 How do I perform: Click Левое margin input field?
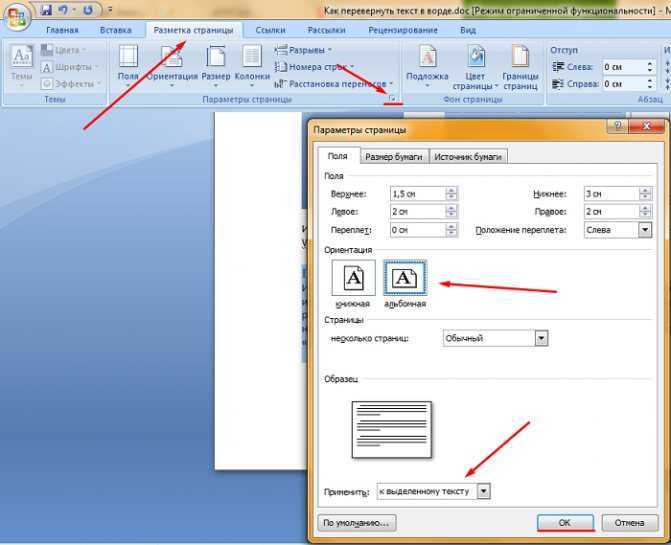418,211
